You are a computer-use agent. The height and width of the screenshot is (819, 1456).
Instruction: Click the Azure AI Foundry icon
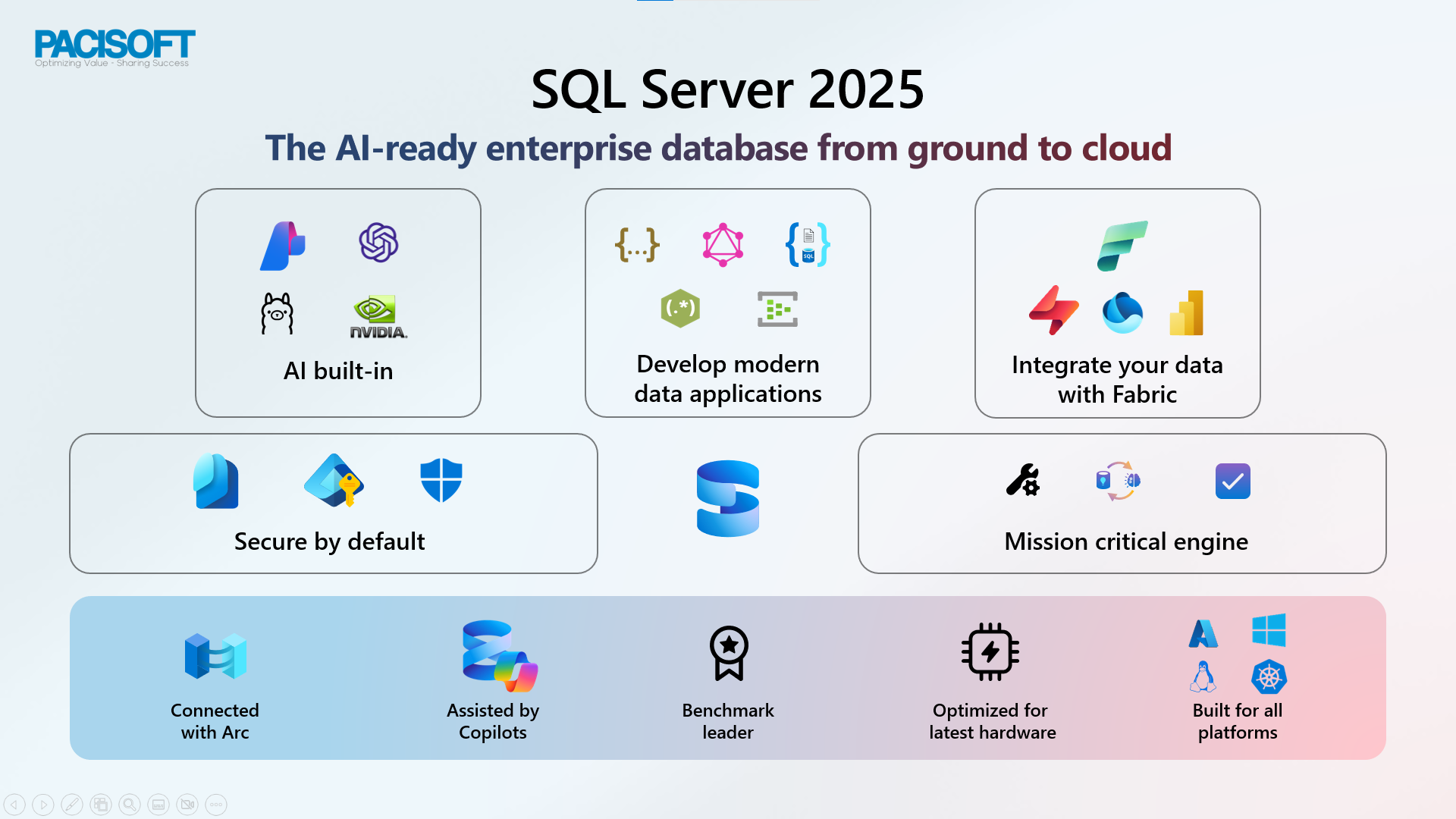coord(282,246)
